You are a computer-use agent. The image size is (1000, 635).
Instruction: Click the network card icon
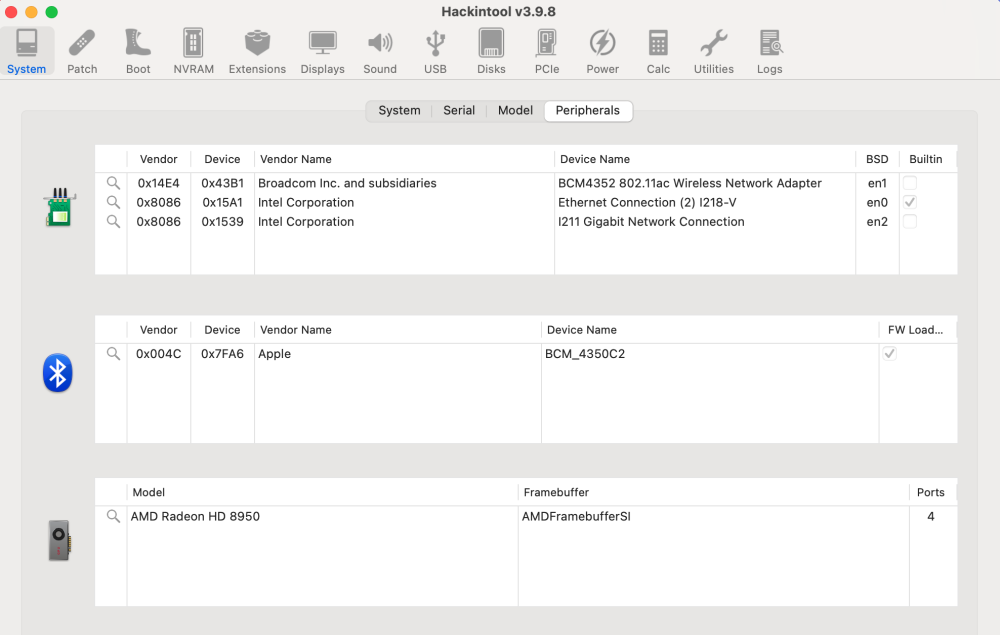60,207
